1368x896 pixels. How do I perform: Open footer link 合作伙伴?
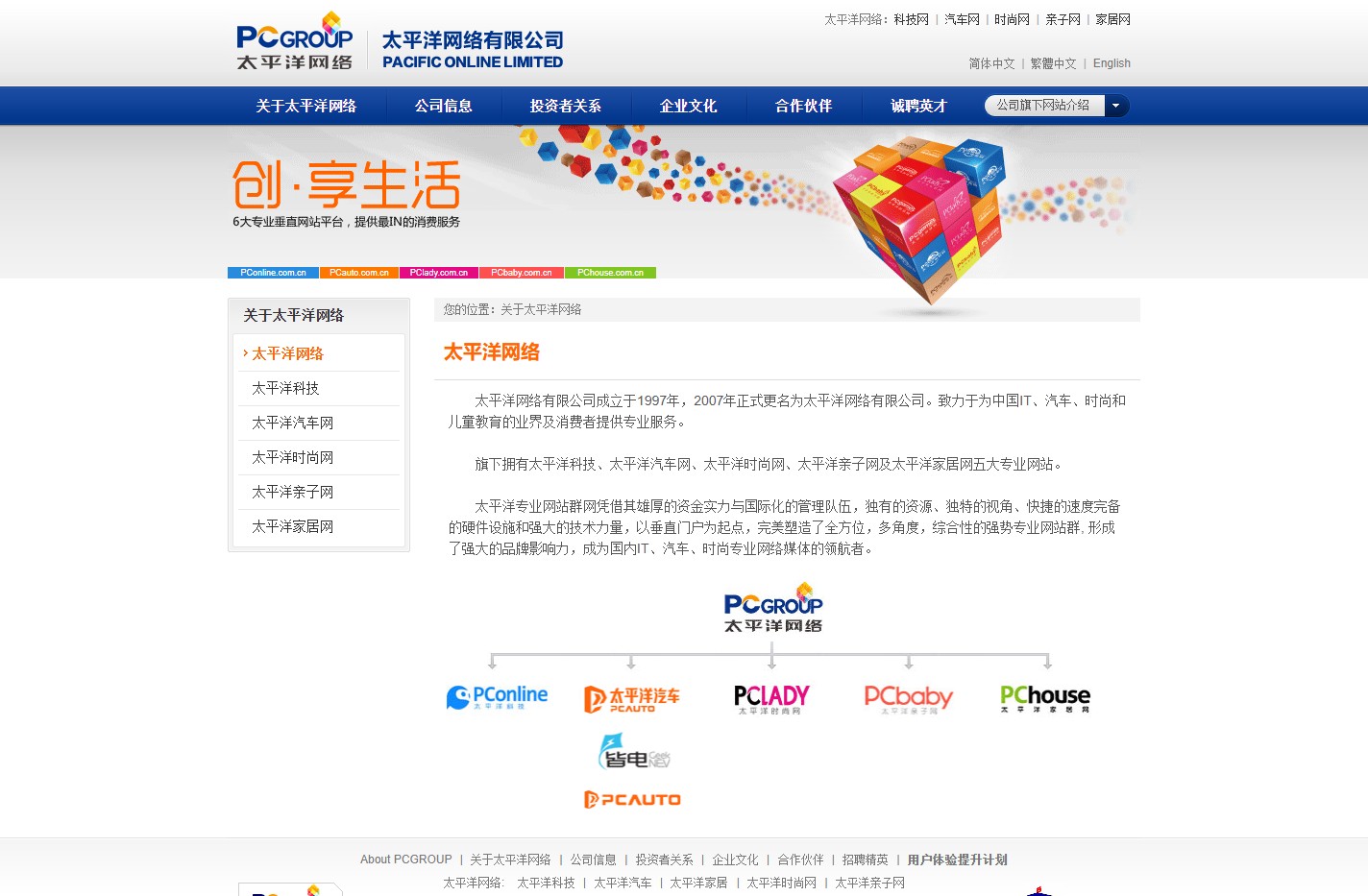(x=800, y=860)
